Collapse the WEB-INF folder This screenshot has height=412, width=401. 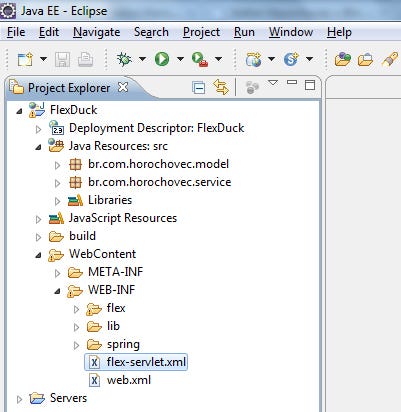click(x=58, y=291)
